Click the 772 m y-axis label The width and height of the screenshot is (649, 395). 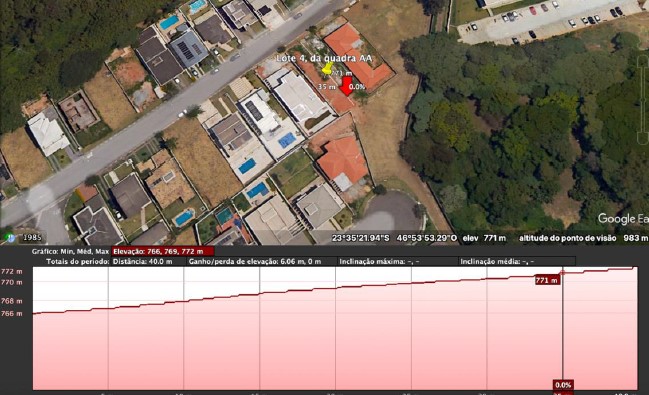coord(12,272)
